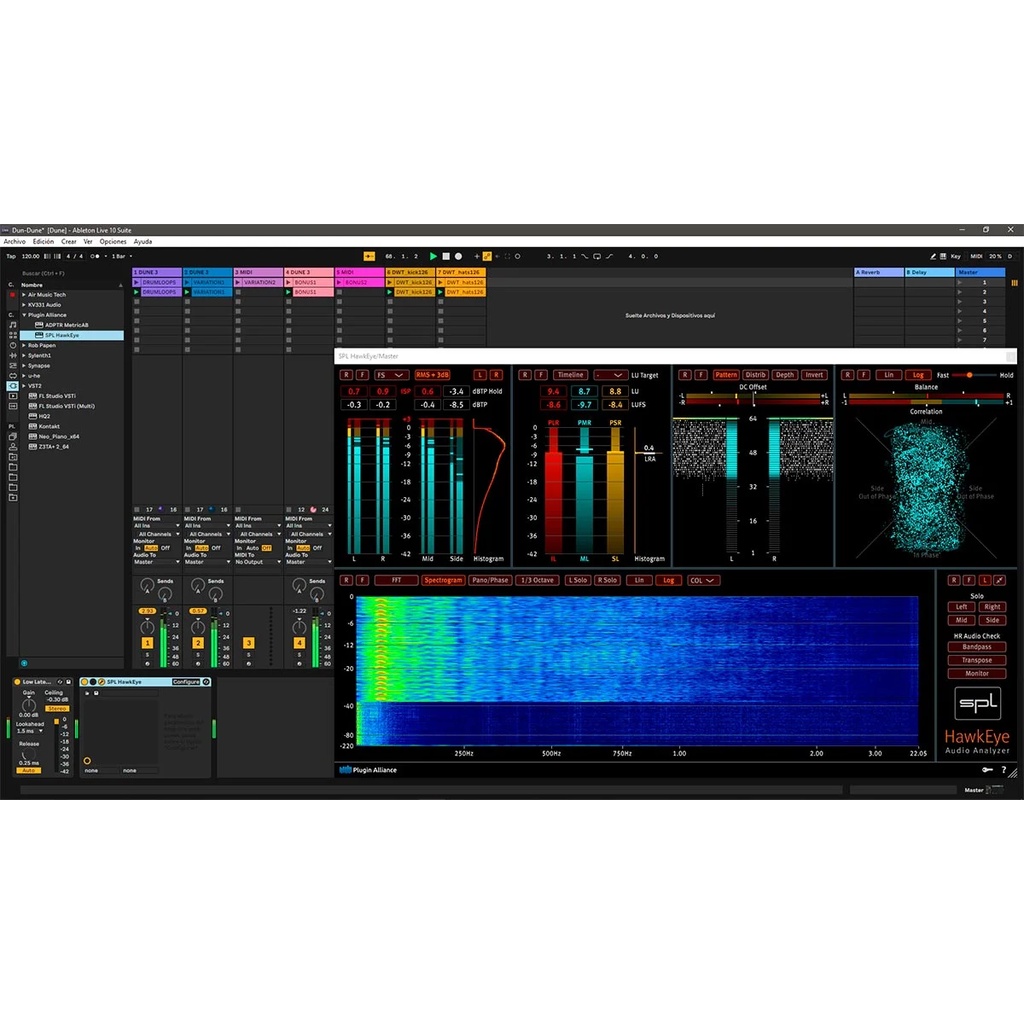This screenshot has height=1024, width=1024.
Task: Open the LU Target dropdown in HawkEye
Action: (610, 375)
